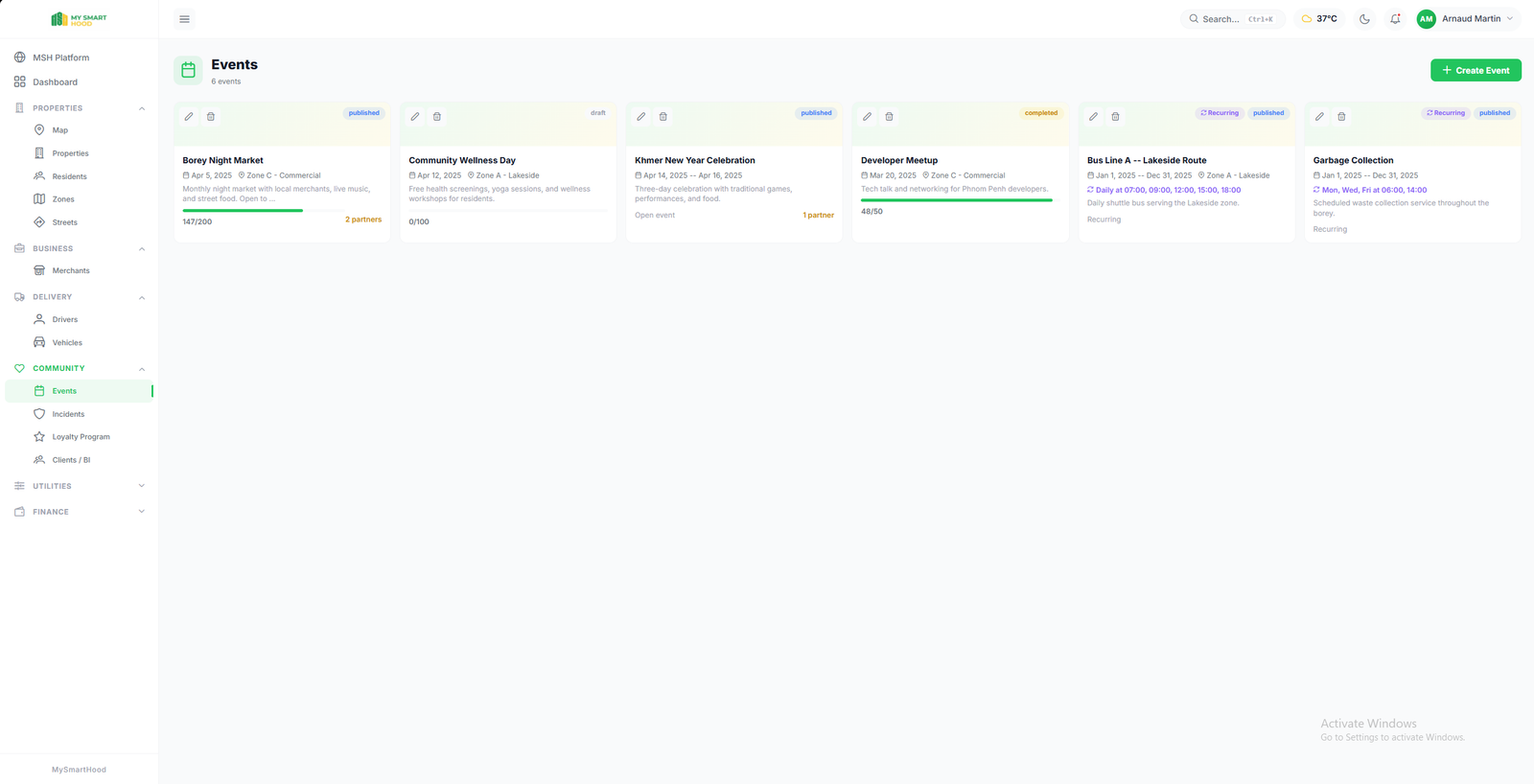Select Events in the sidebar

[x=79, y=391]
